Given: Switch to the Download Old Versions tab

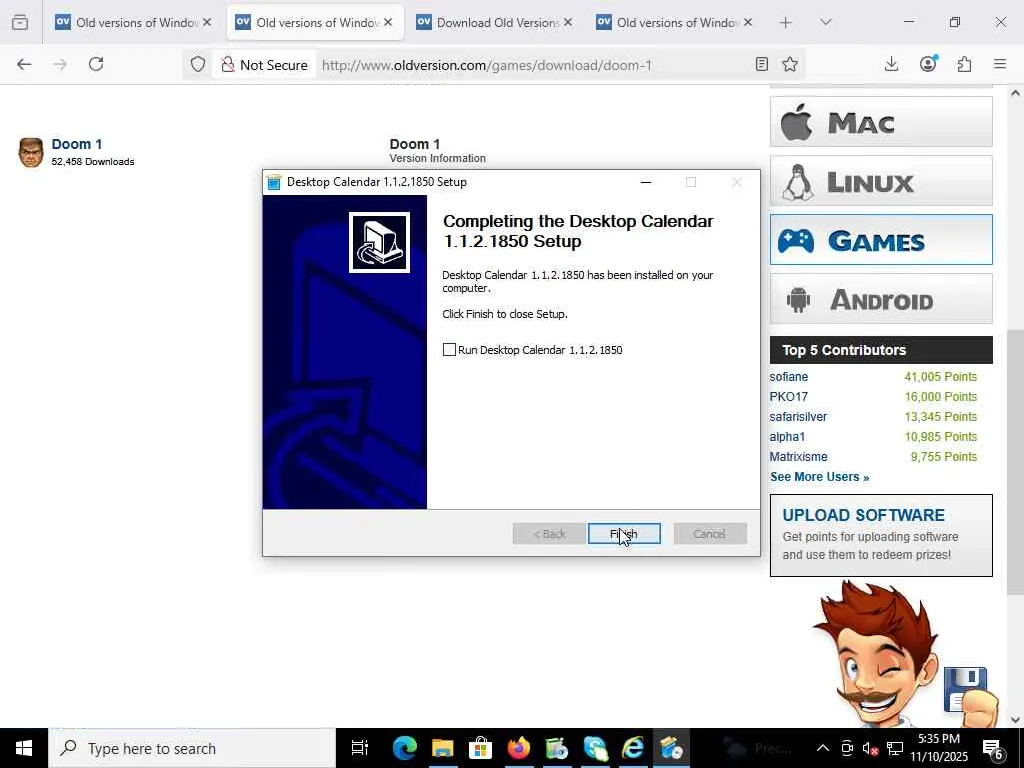Looking at the screenshot, I should (494, 22).
